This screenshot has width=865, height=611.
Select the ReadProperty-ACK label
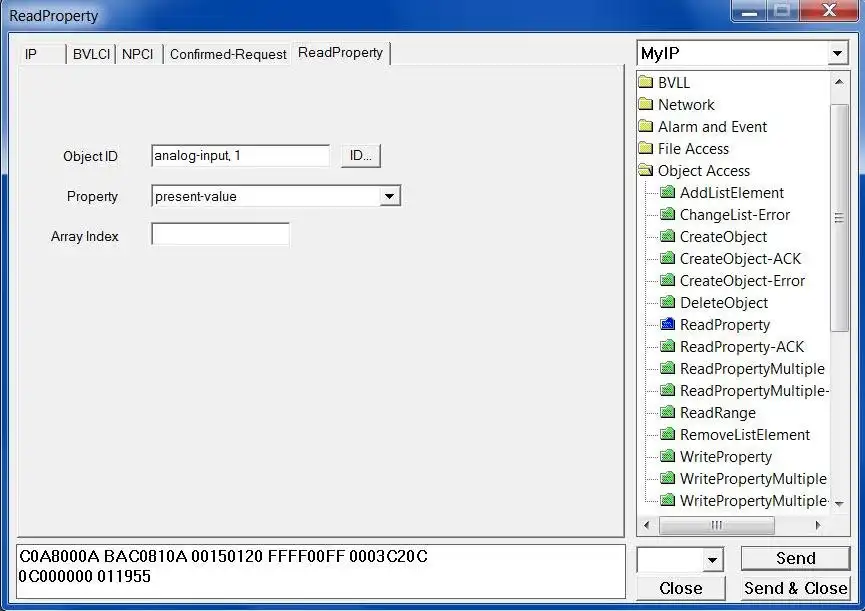tap(742, 347)
